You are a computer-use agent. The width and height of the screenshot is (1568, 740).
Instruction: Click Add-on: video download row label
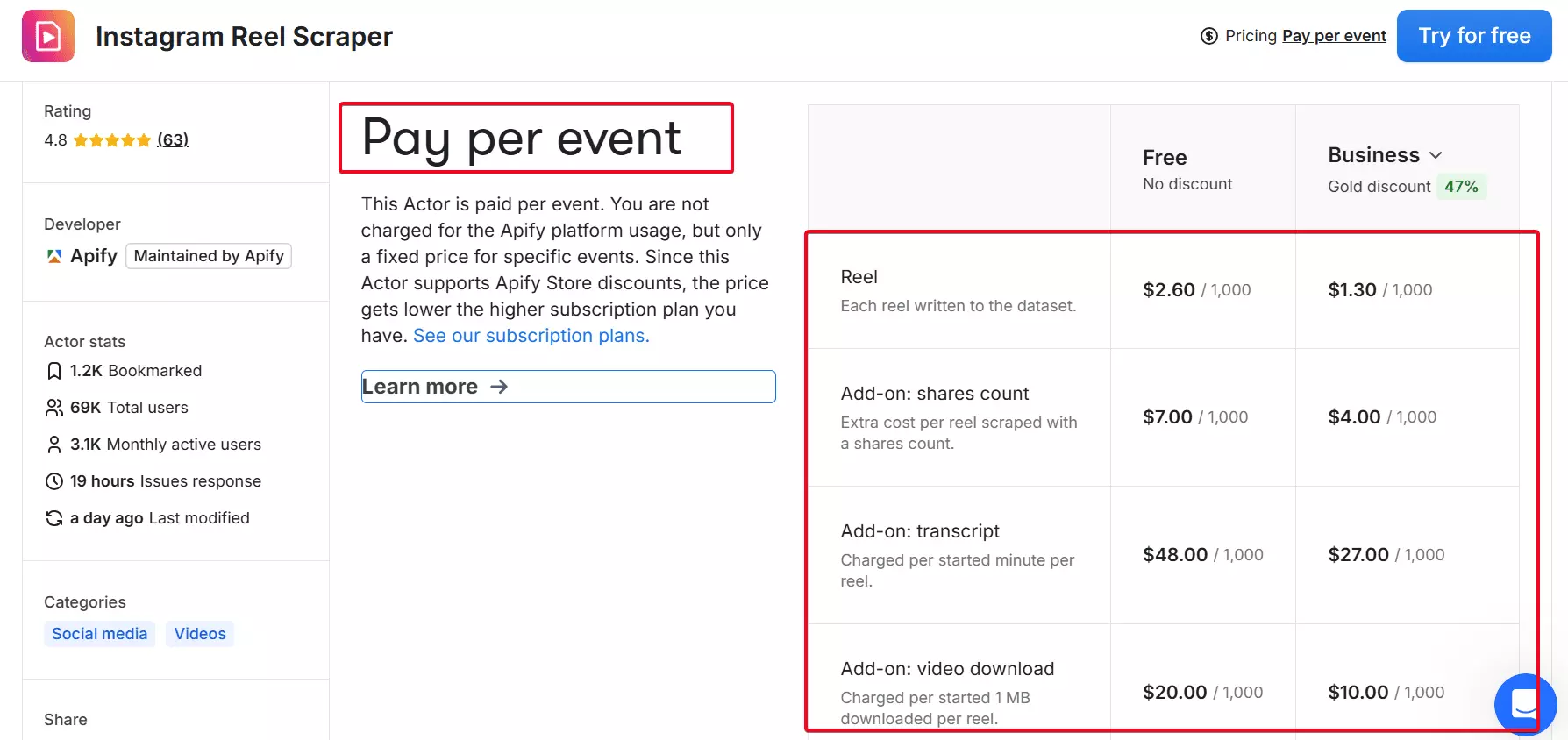[947, 669]
